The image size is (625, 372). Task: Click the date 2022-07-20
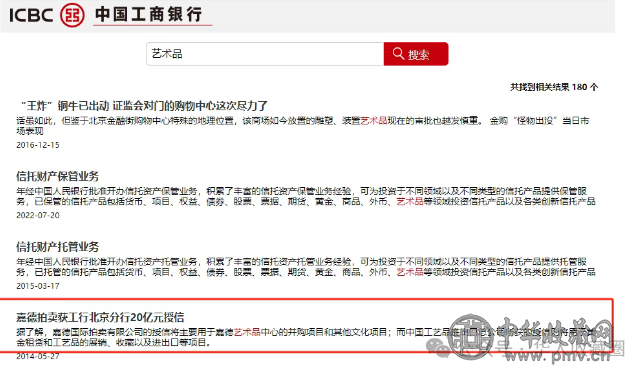pyautogui.click(x=38, y=215)
